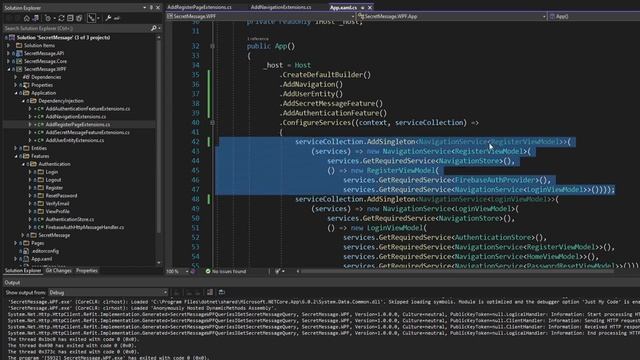This screenshot has height=360, width=640.
Task: Close the Solution Explorer panel
Action: pos(158,7)
